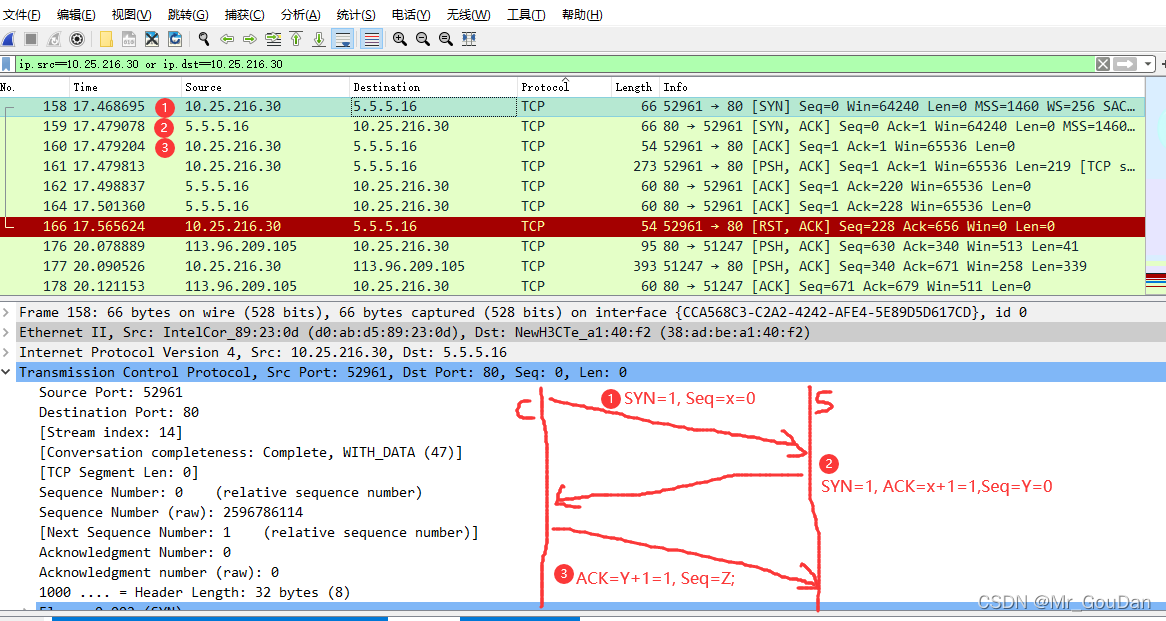Image resolution: width=1166 pixels, height=621 pixels.
Task: Expand Internet Protocol Version 4 section
Action: [7, 353]
